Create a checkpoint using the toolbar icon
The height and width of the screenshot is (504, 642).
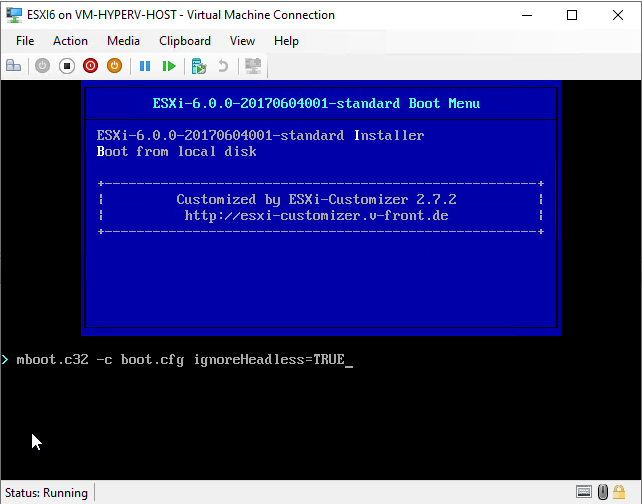199,66
